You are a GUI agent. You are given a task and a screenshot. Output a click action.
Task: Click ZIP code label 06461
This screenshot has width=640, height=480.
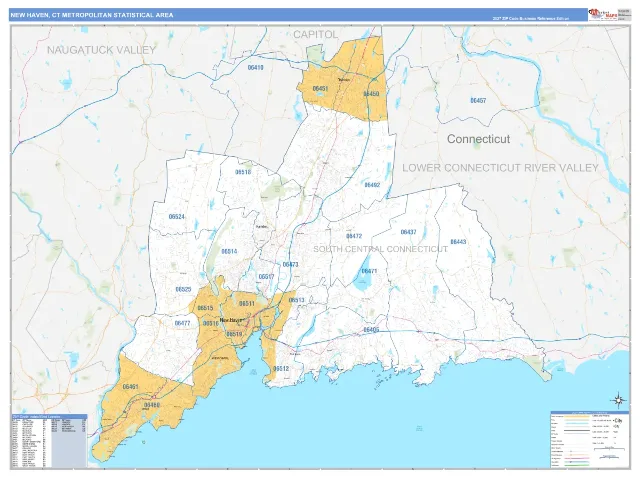point(130,387)
